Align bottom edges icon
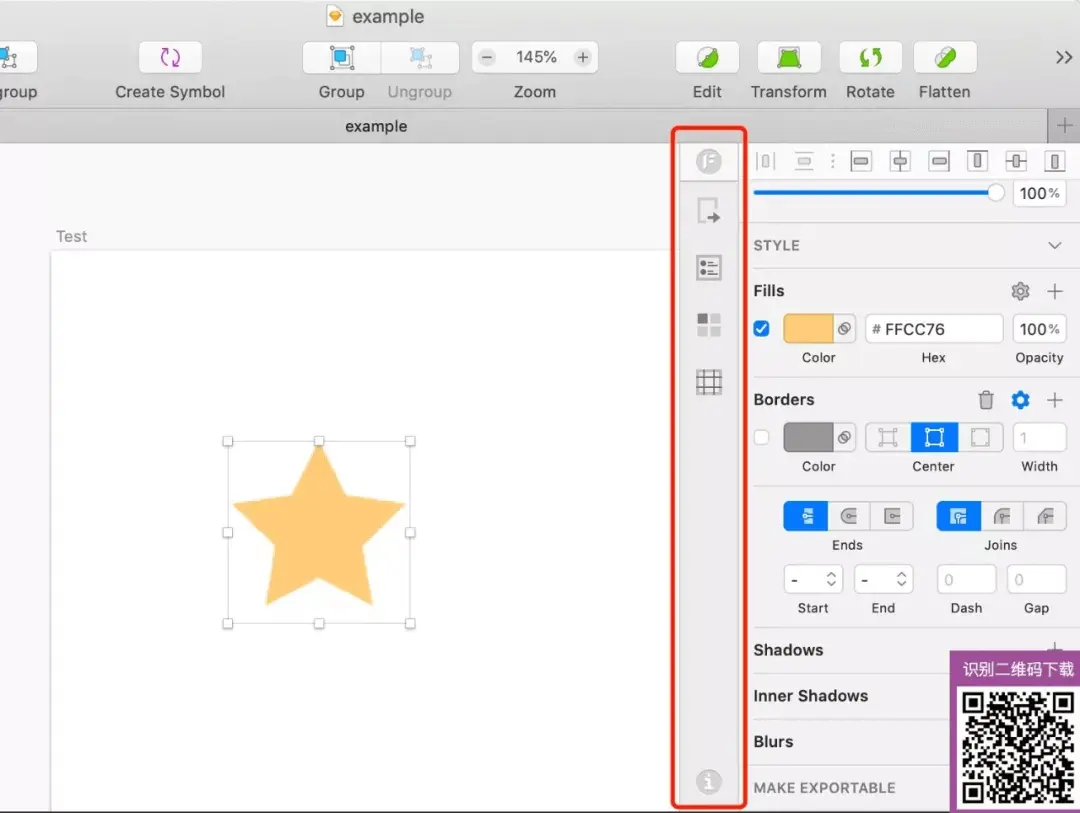 point(1055,161)
